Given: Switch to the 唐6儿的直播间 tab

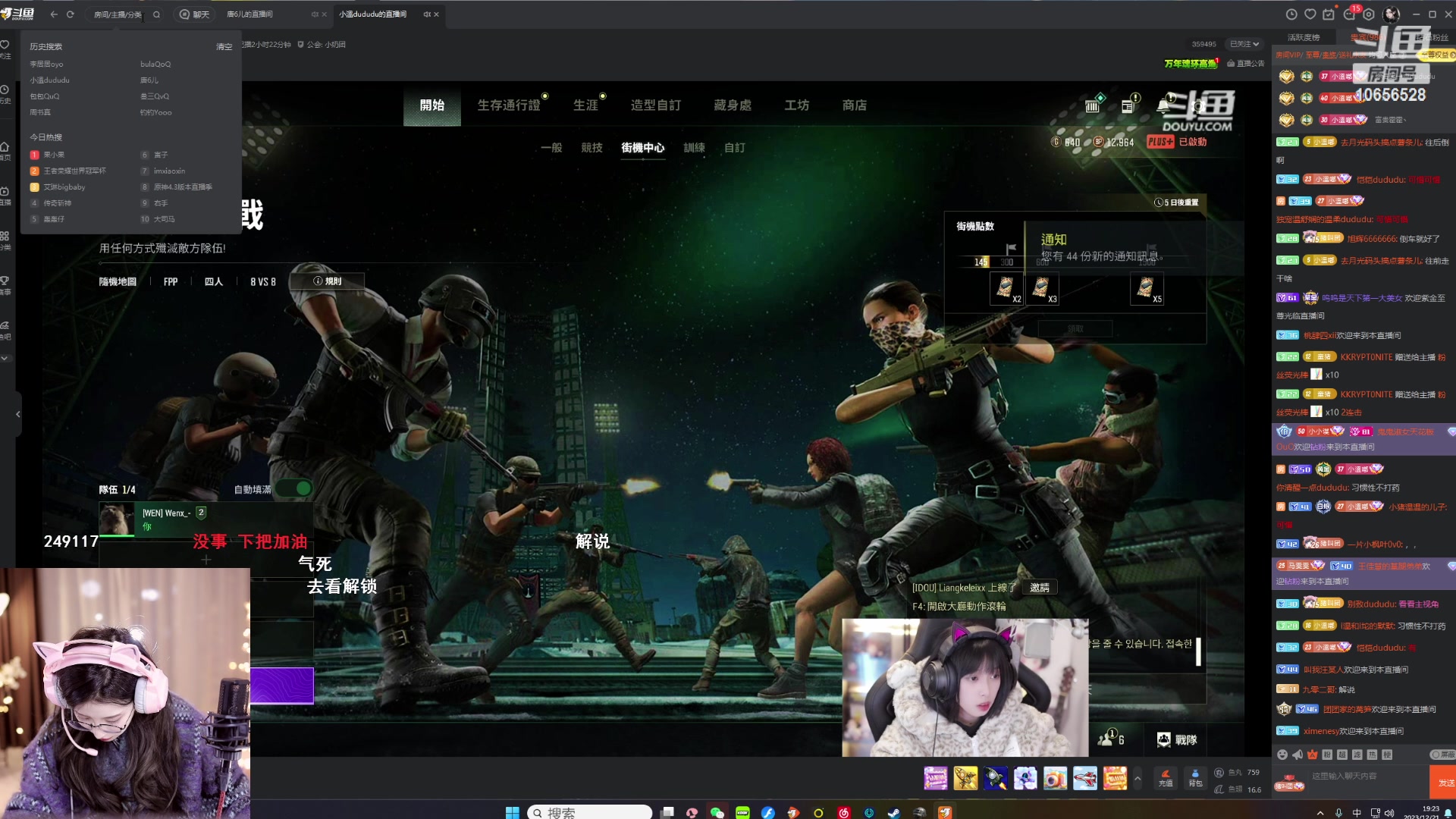Looking at the screenshot, I should coord(249,14).
